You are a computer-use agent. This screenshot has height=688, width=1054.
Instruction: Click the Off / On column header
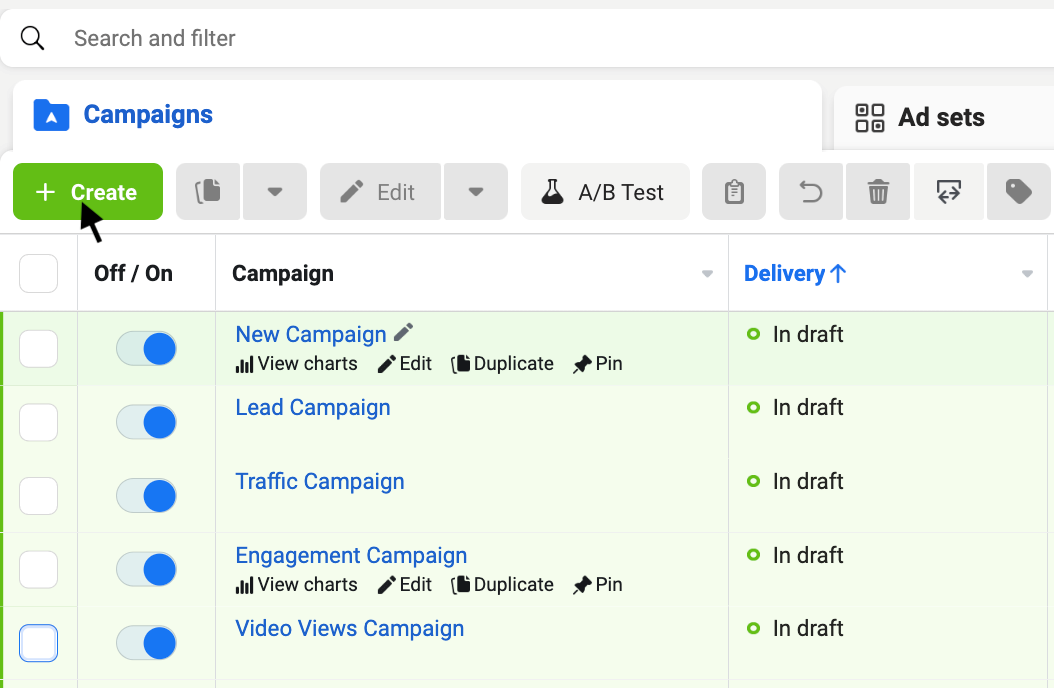pyautogui.click(x=133, y=273)
